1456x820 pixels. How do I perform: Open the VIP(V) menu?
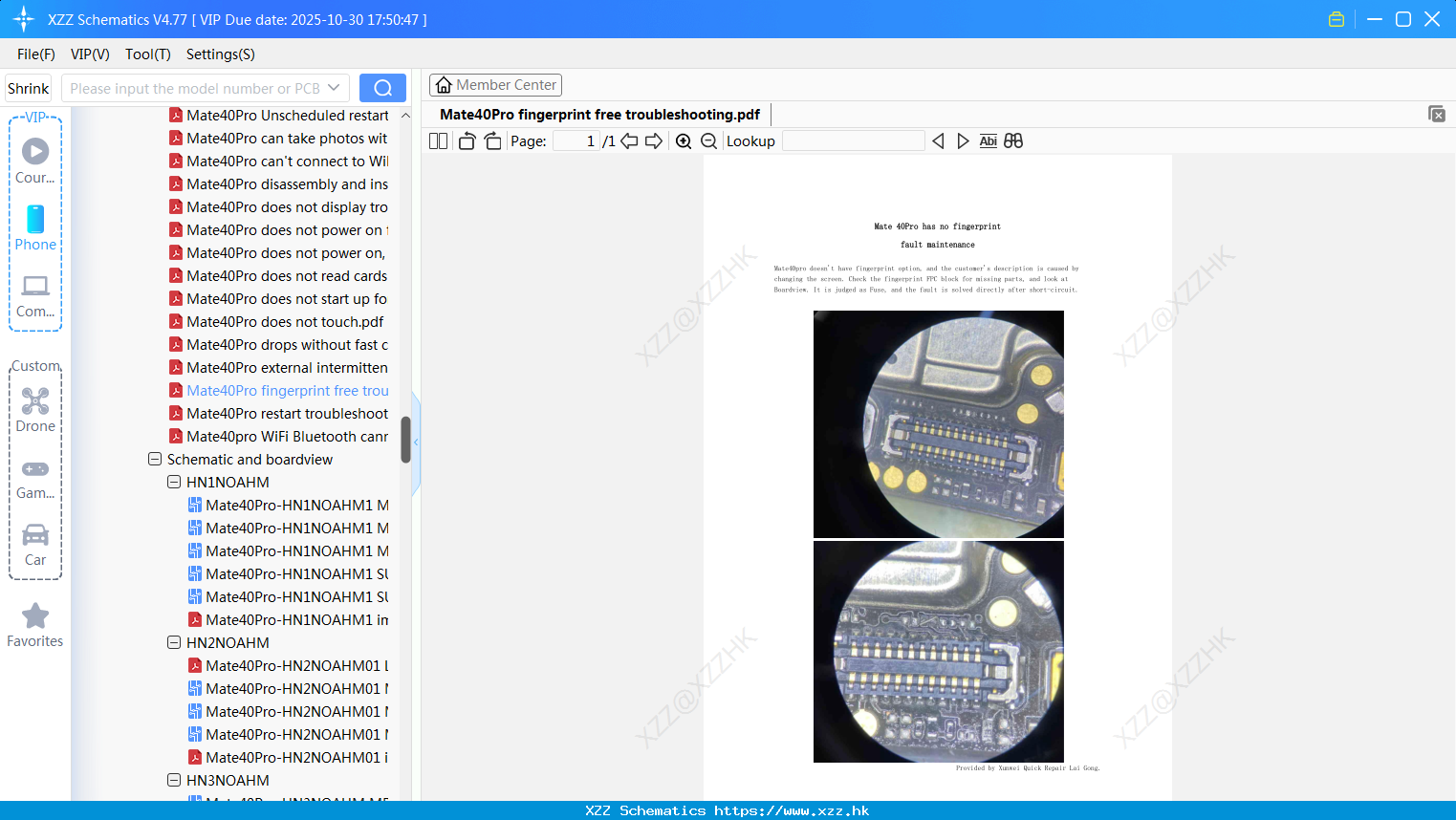[90, 54]
